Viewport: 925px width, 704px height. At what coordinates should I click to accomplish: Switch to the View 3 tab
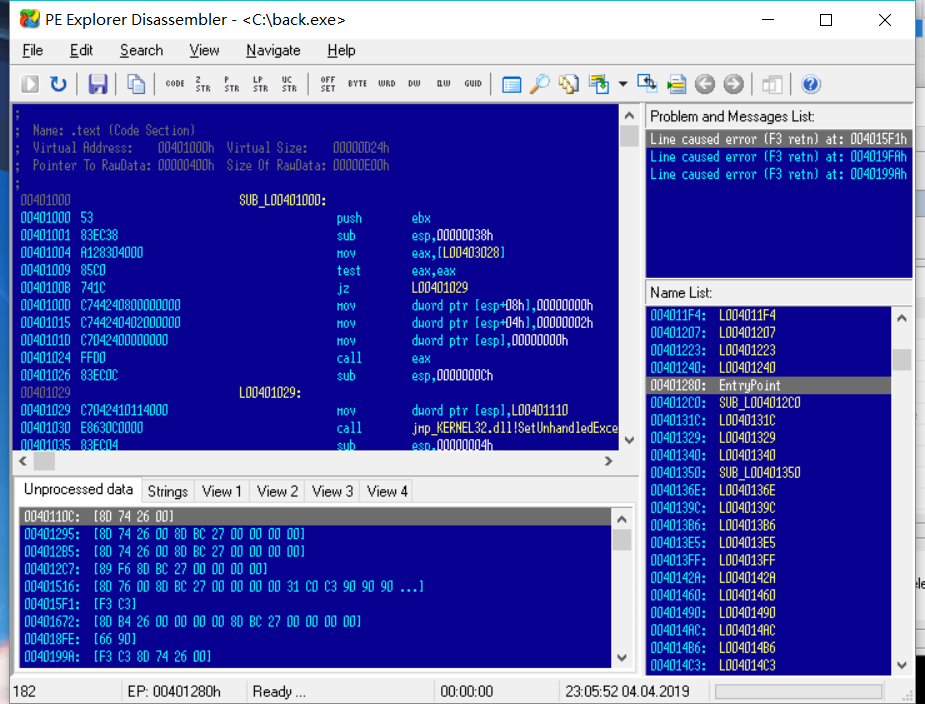coord(332,491)
